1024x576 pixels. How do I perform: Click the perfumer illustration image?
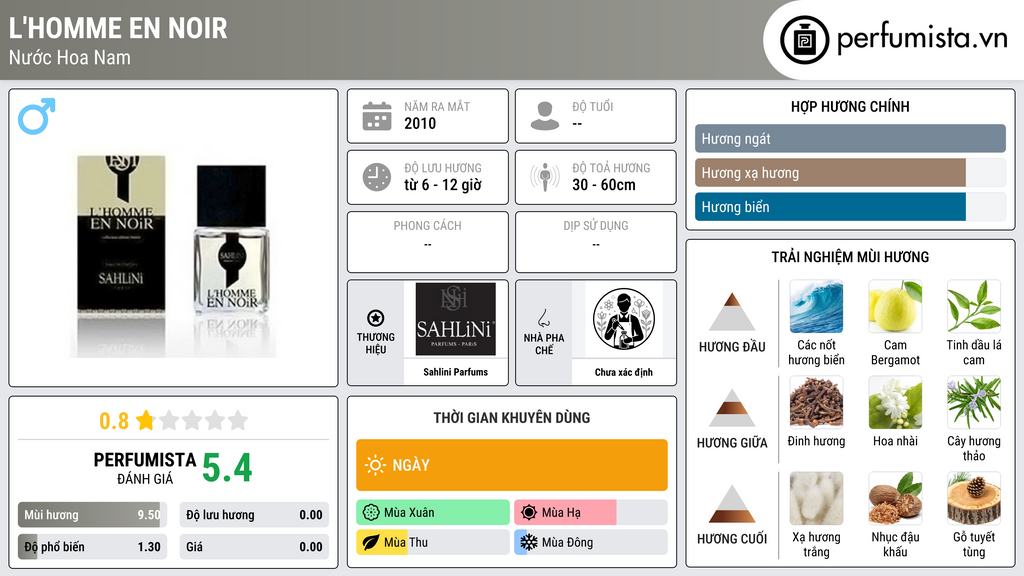(624, 319)
